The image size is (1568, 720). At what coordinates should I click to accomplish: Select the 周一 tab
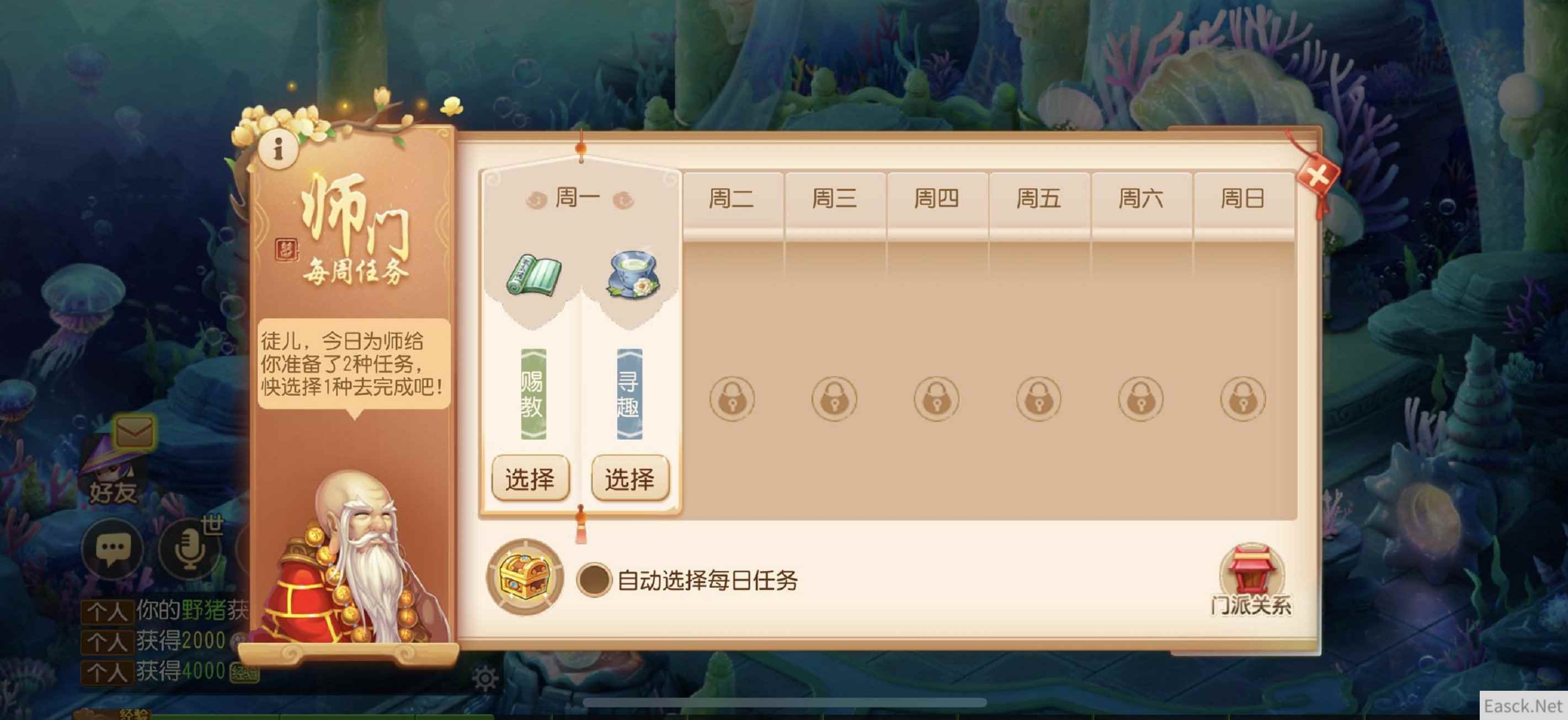pyautogui.click(x=579, y=198)
